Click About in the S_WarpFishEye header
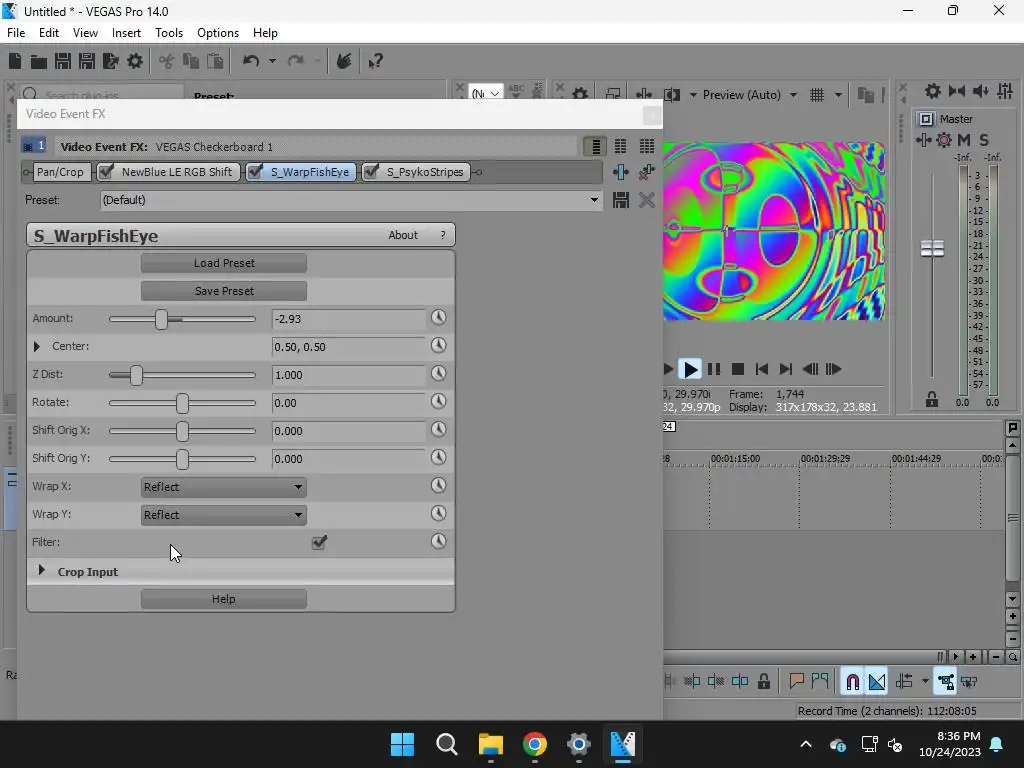 tap(403, 235)
